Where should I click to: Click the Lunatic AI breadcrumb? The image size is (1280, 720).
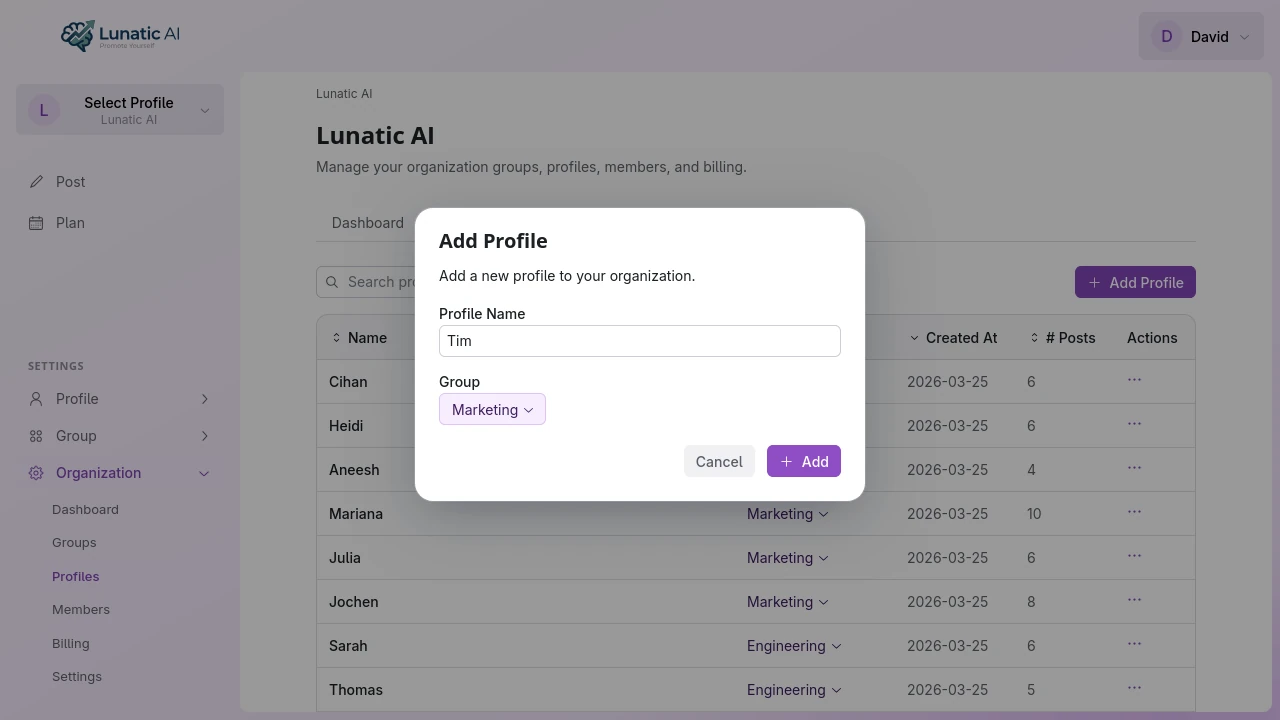point(344,93)
